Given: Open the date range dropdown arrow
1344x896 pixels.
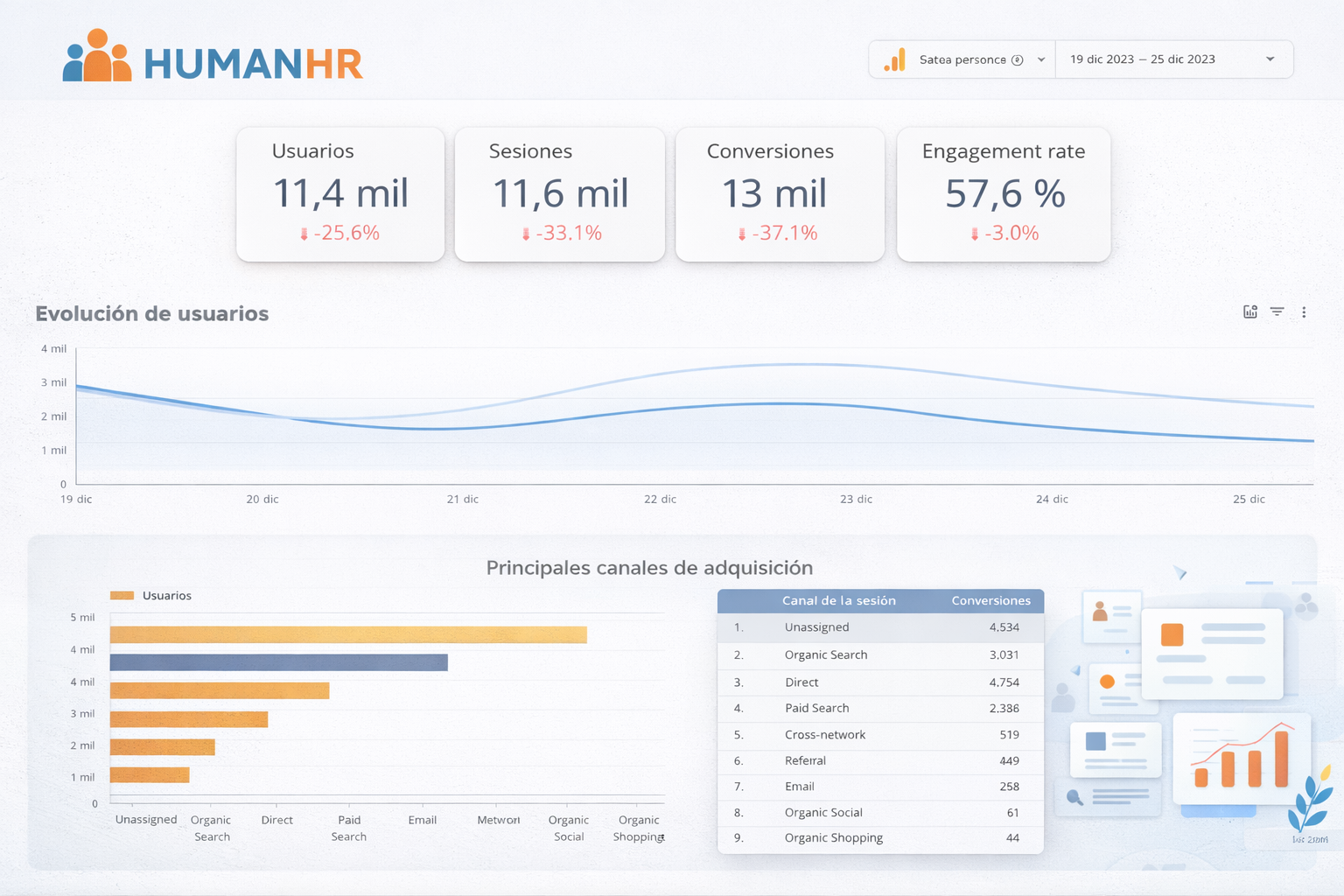Looking at the screenshot, I should (1270, 59).
